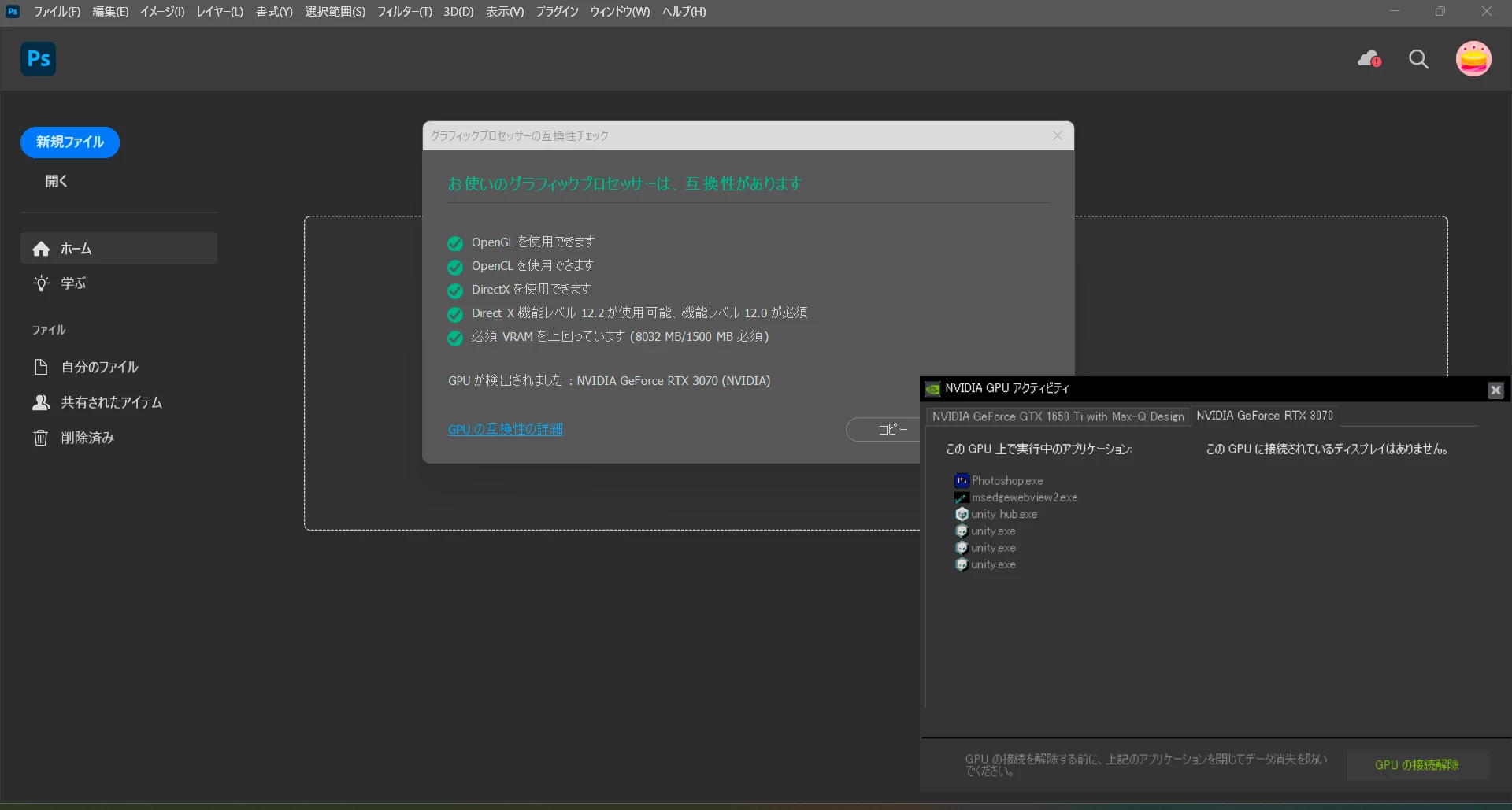Click green check next to OpenCL line
Image resolution: width=1512 pixels, height=810 pixels.
pos(454,267)
